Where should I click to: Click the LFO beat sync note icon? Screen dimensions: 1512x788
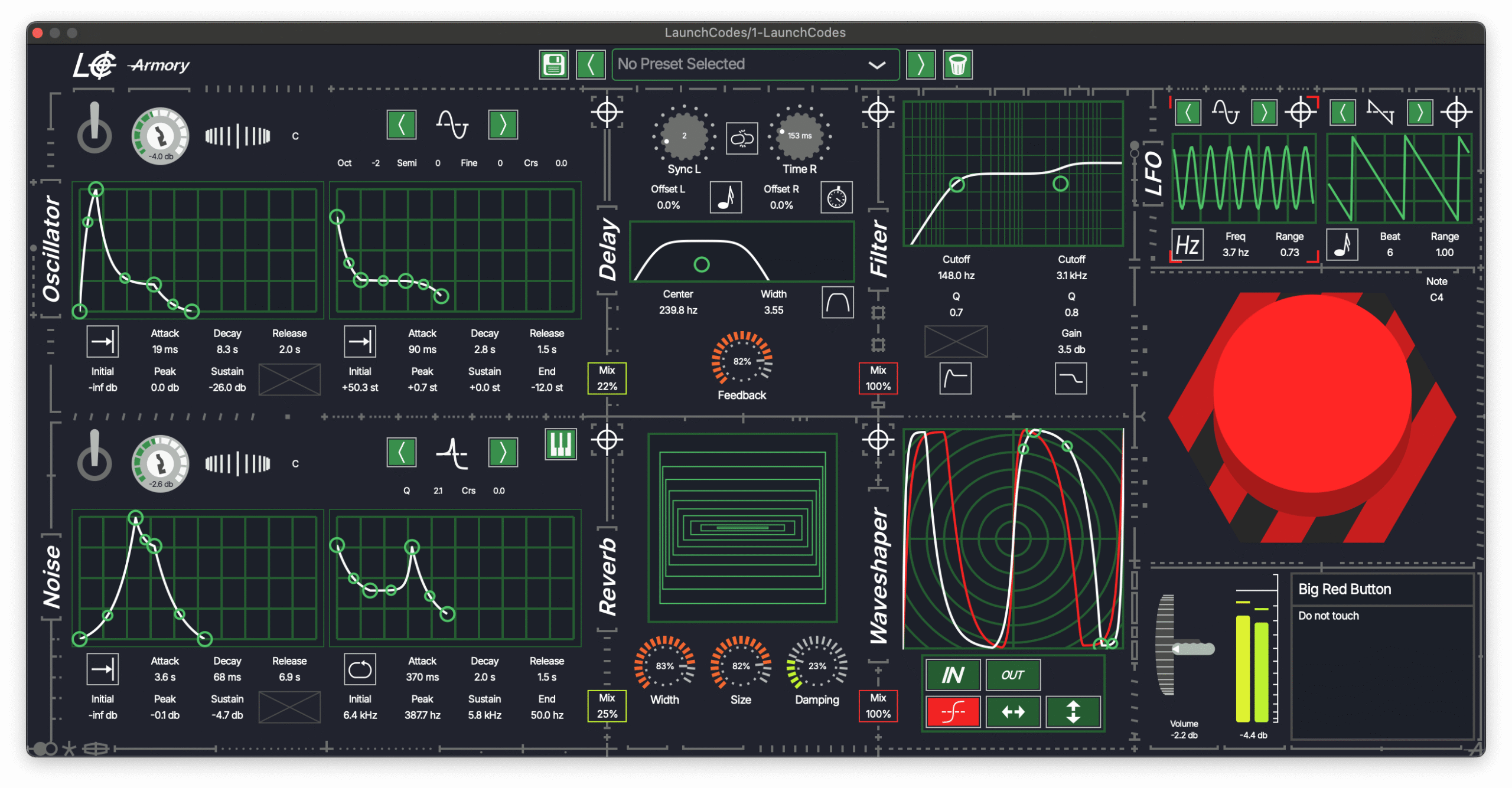[1342, 244]
